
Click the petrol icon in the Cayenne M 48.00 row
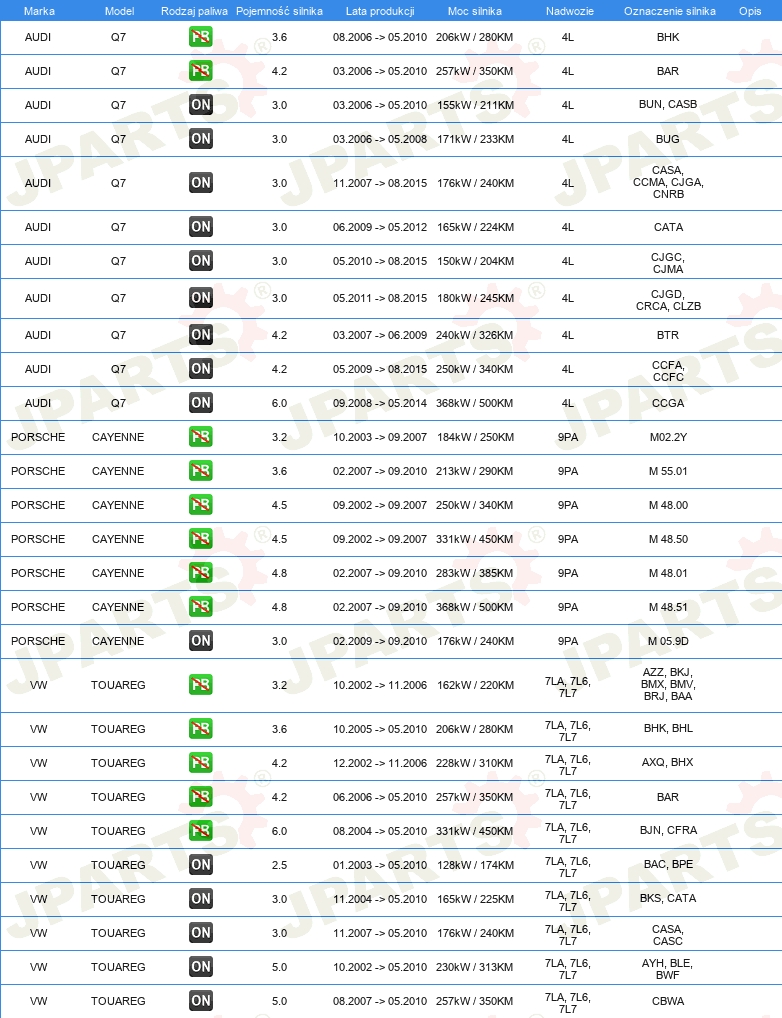[201, 504]
